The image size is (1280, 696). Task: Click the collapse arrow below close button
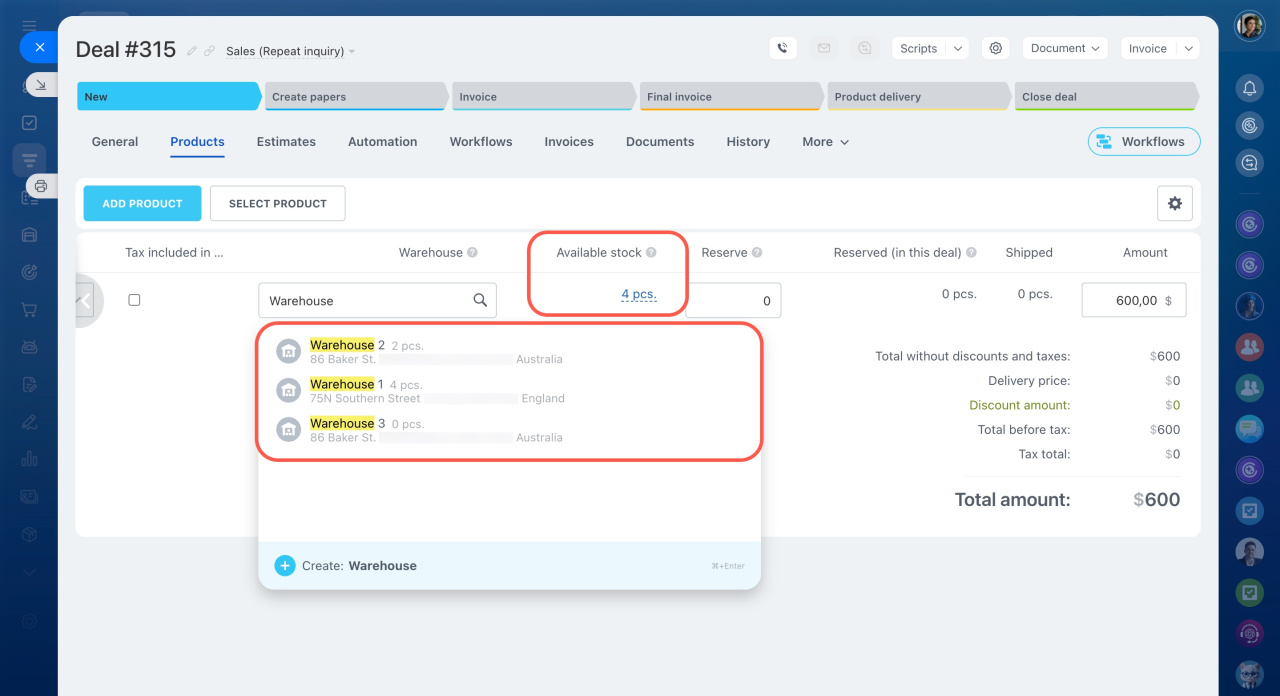click(41, 85)
